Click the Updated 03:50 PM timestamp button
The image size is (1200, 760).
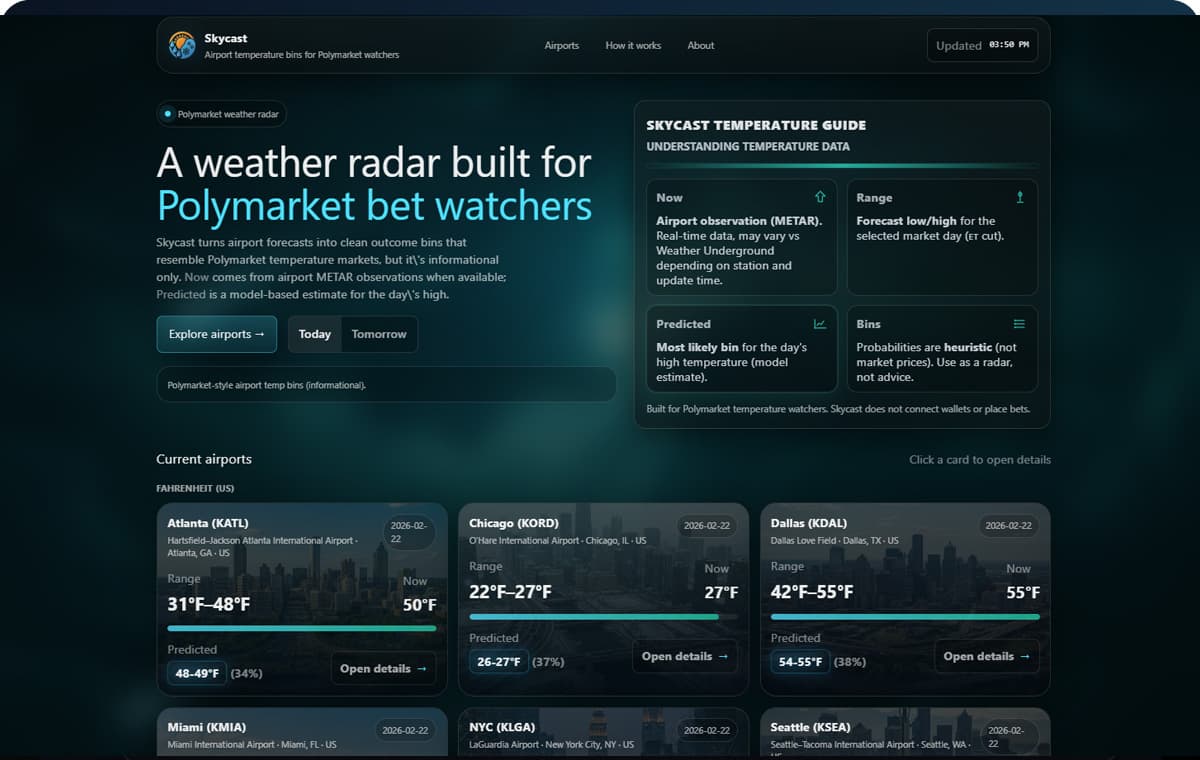(x=983, y=45)
